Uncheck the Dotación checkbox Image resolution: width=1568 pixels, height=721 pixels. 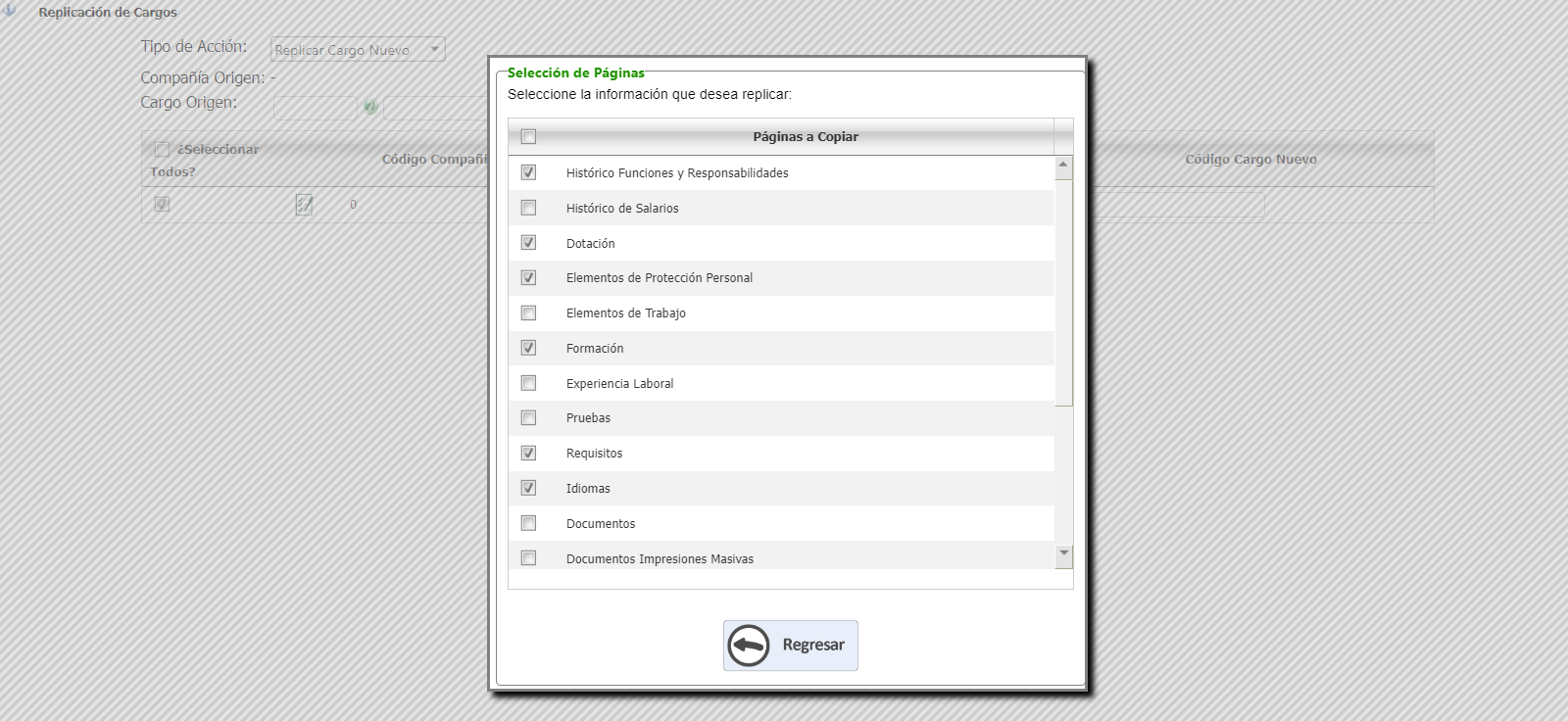529,243
